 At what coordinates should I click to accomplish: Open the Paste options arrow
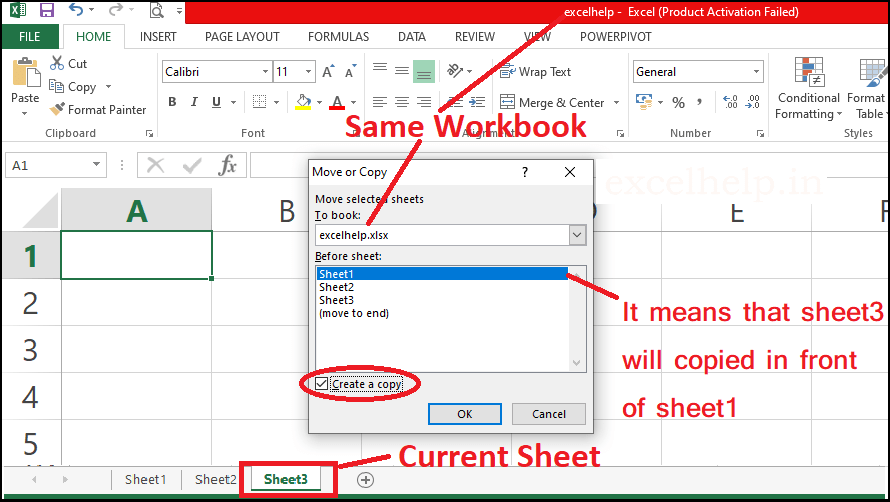(24, 114)
